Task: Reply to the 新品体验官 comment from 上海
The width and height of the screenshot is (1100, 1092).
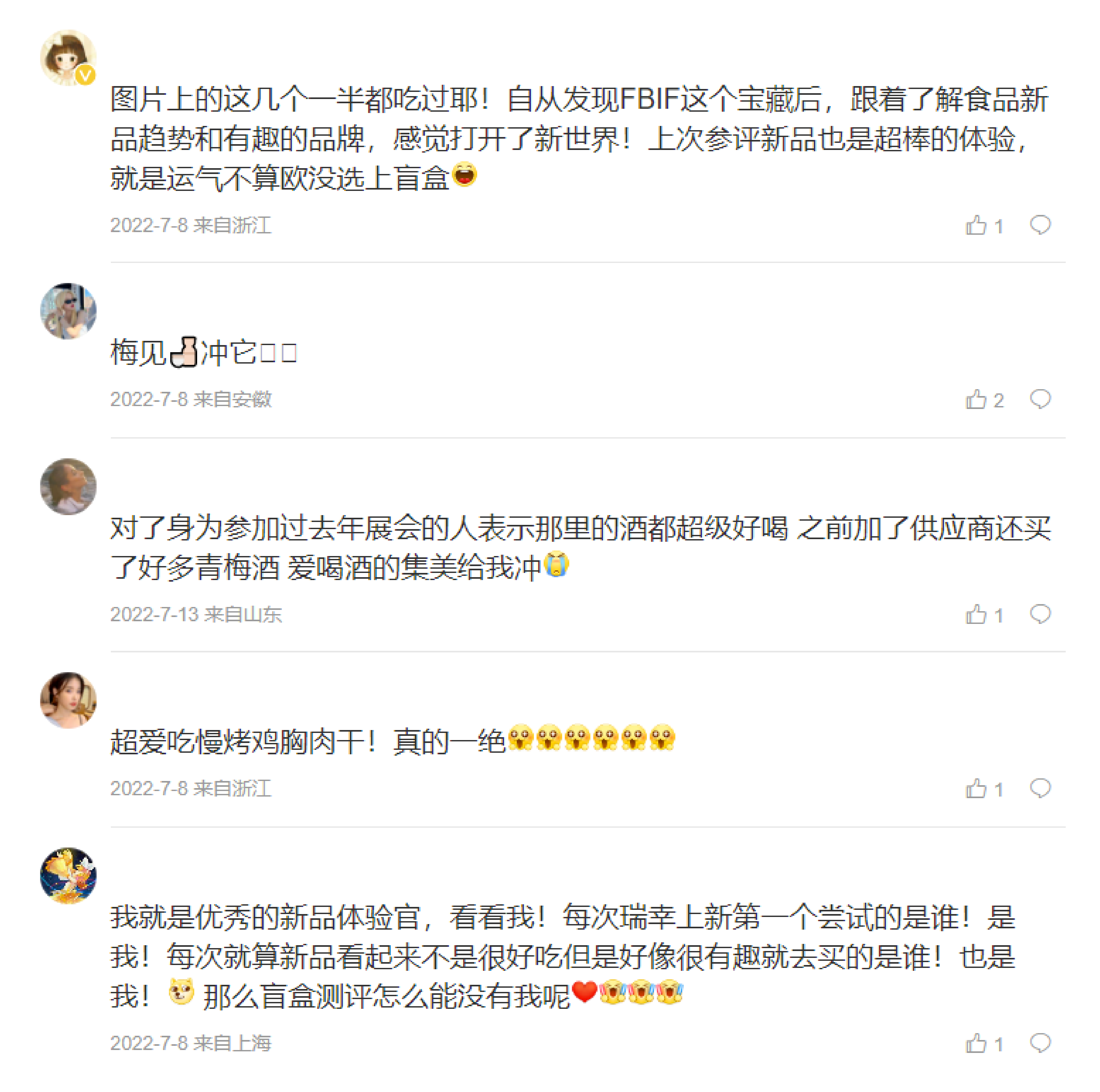Action: (x=1040, y=1043)
